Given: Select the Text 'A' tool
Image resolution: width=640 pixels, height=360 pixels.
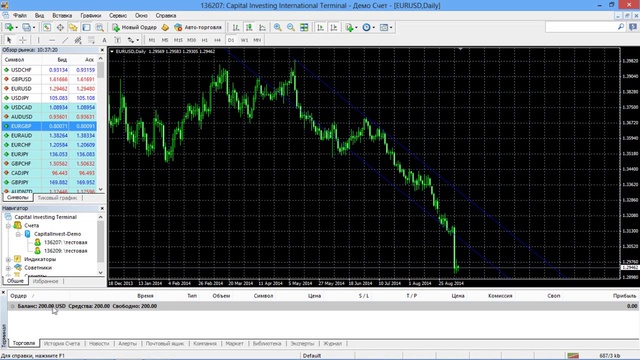Looking at the screenshot, I should point(104,40).
